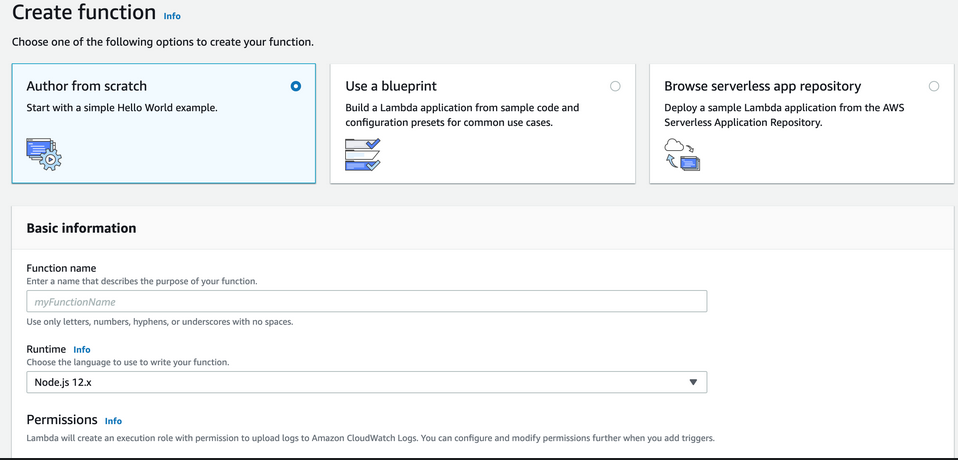
Task: Click the serverless repository card description text
Action: pyautogui.click(x=784, y=115)
